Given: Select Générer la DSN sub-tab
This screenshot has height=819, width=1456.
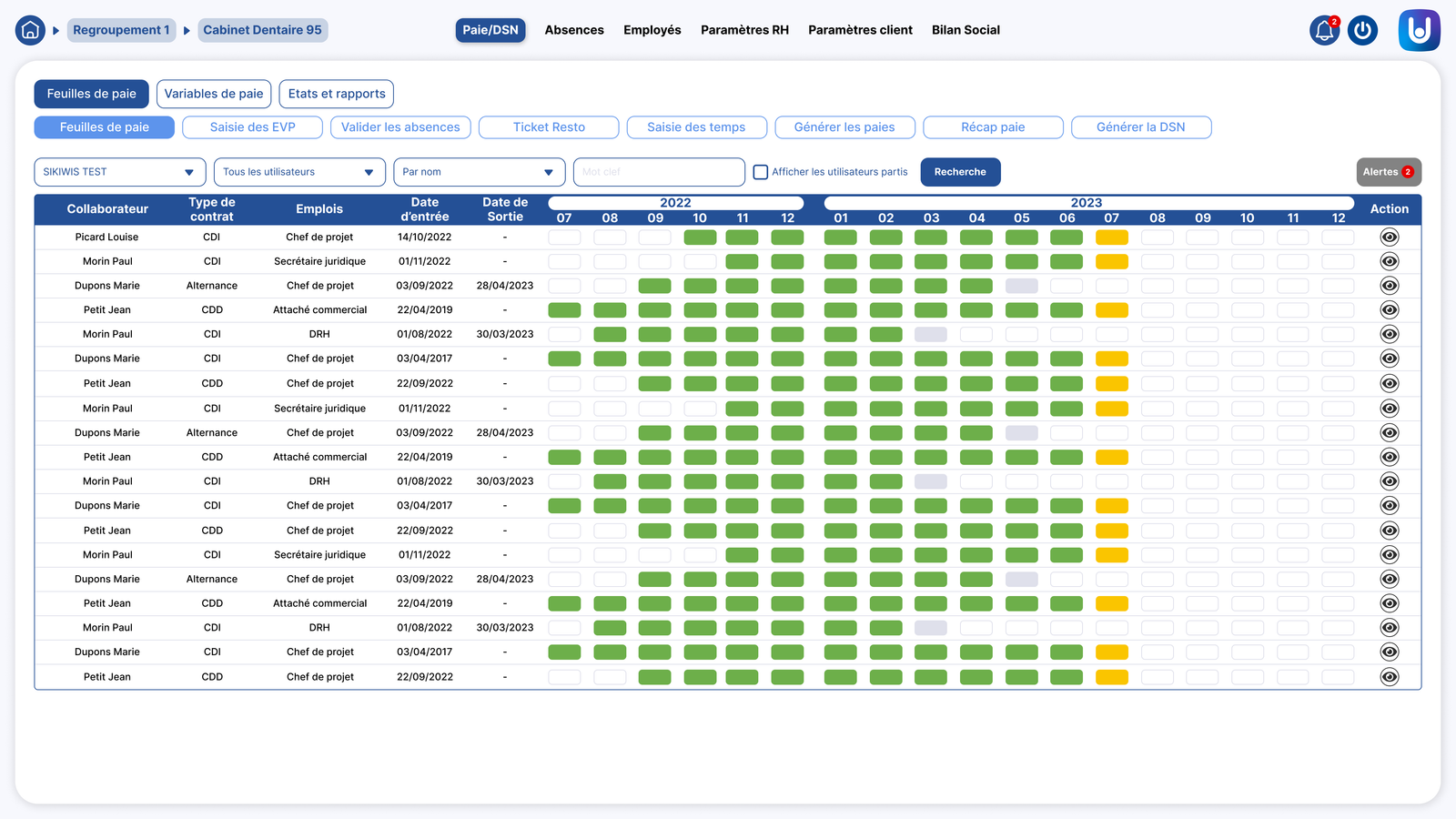Looking at the screenshot, I should click(x=1141, y=127).
